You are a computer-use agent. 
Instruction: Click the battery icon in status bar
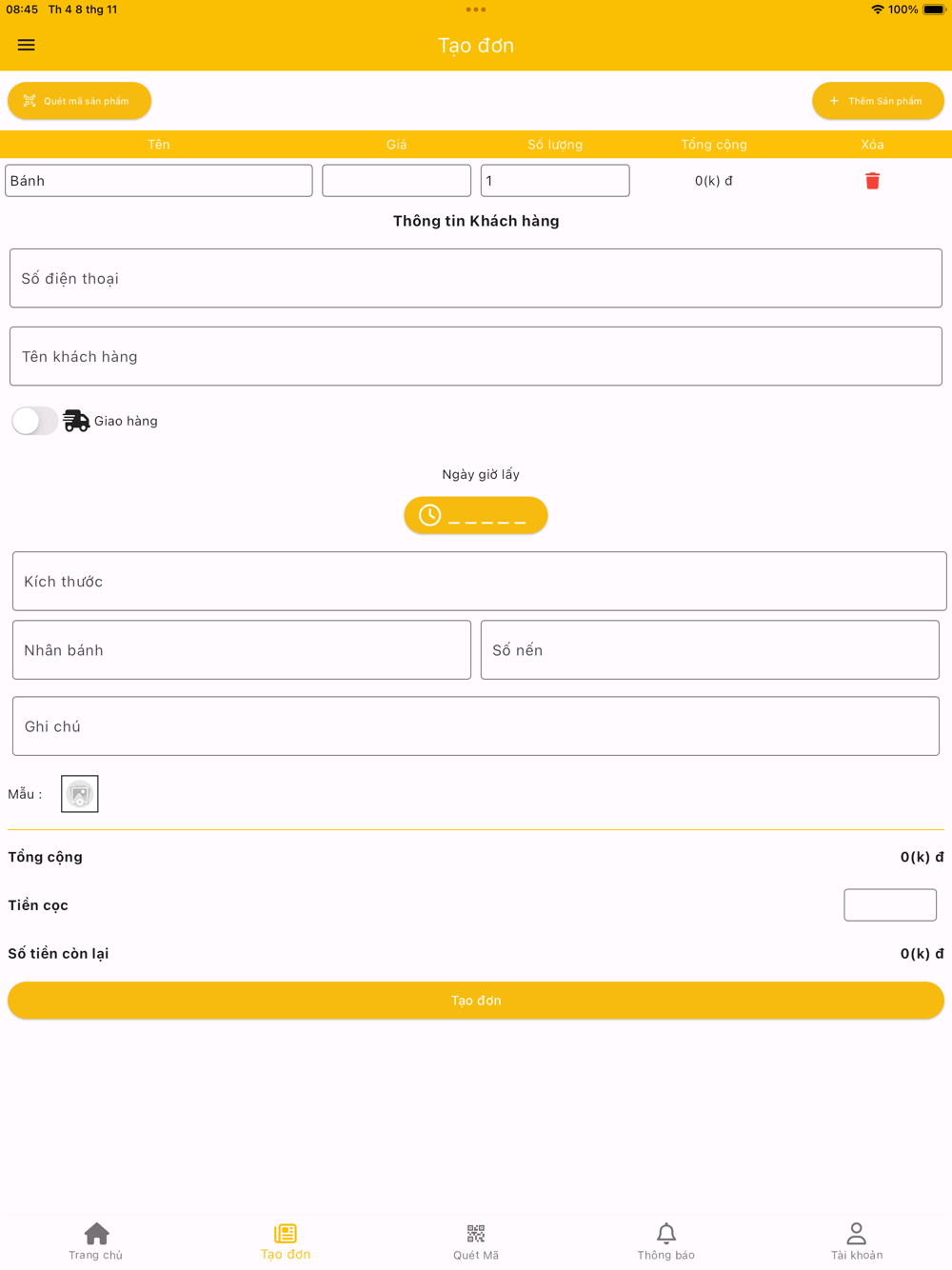coord(934,10)
